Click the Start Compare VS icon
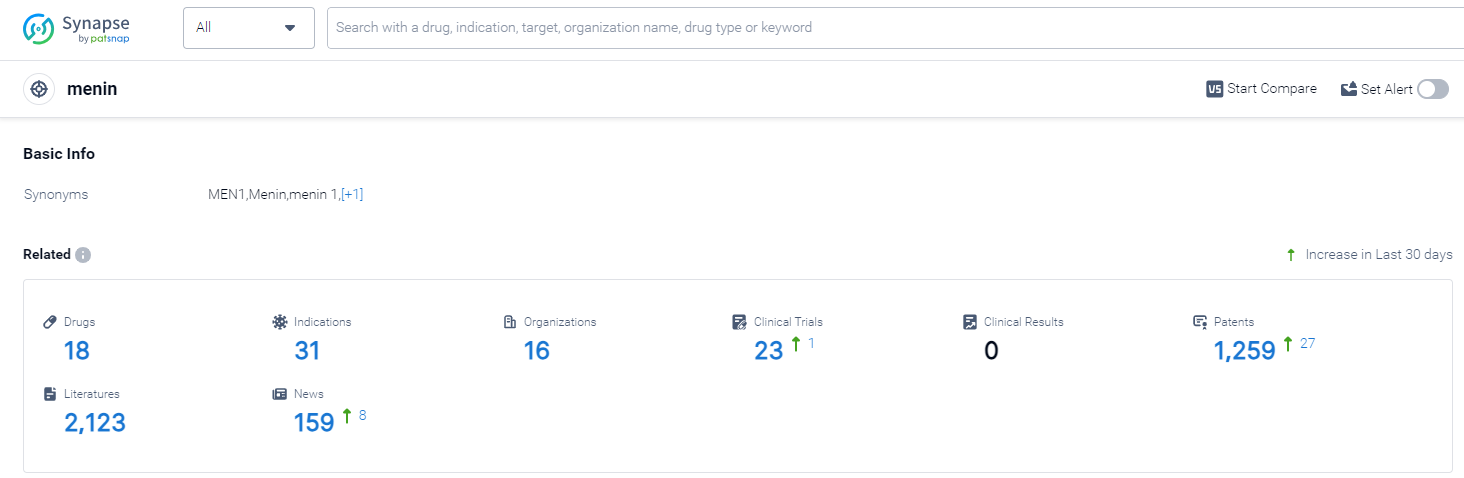The height and width of the screenshot is (478, 1464). coord(1215,89)
